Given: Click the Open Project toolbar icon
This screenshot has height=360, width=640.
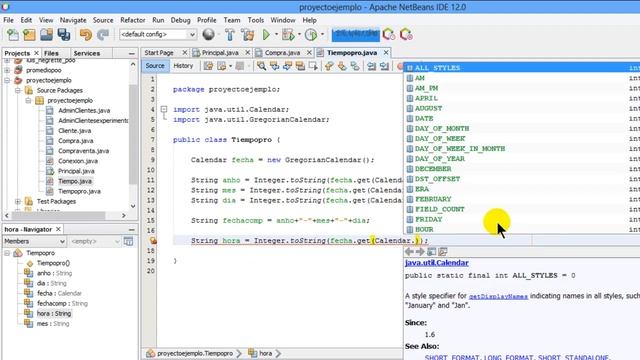Looking at the screenshot, I should coord(47,35).
